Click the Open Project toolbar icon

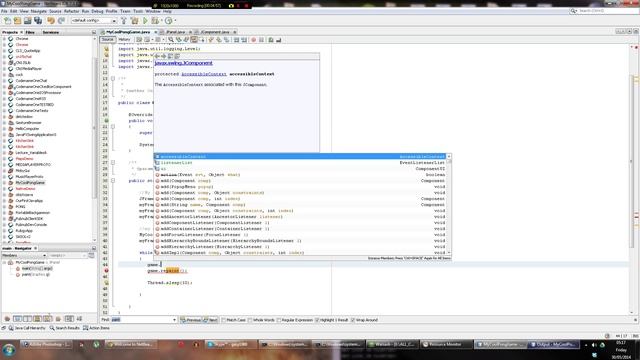point(27,20)
